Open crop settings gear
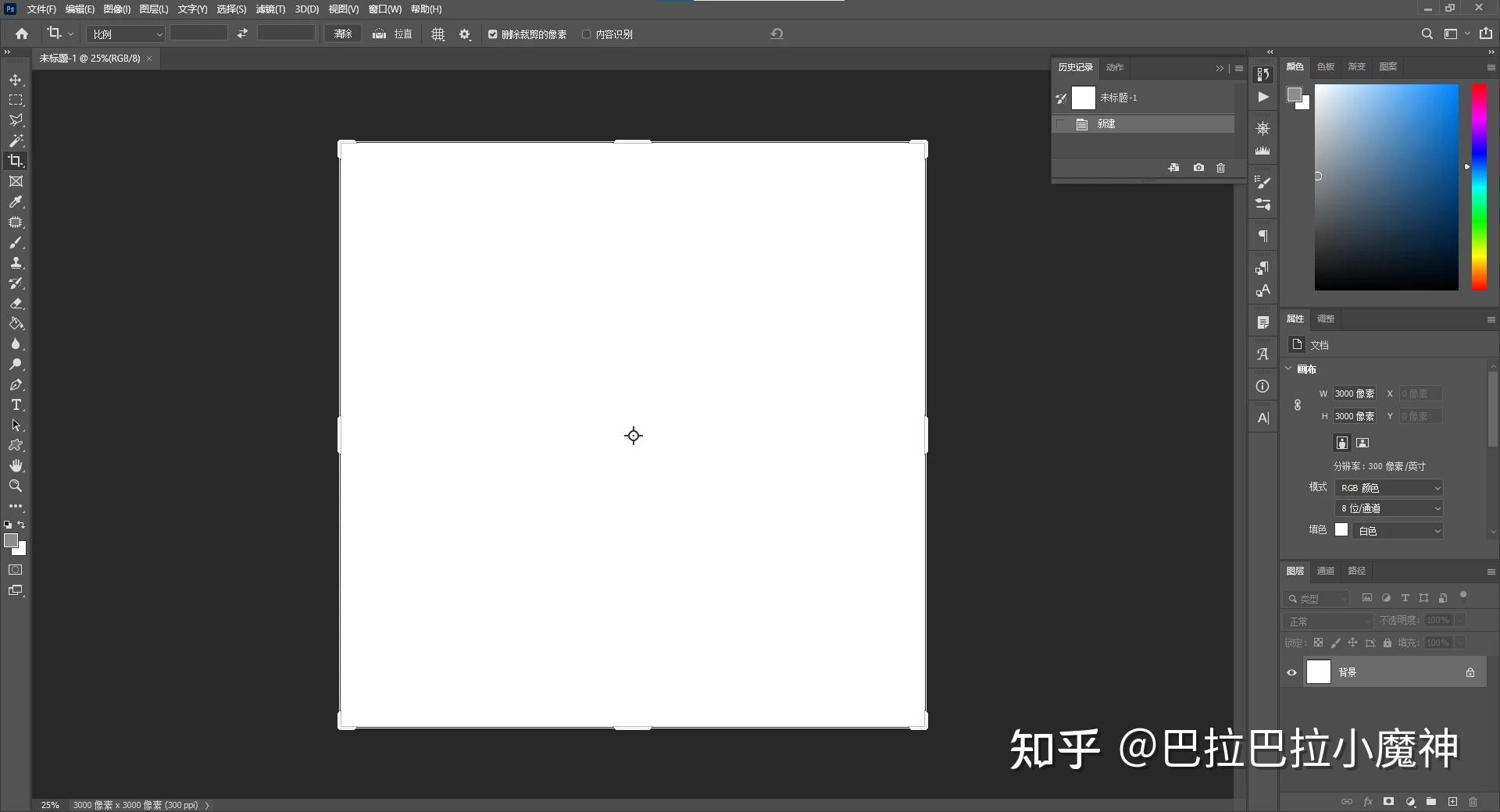This screenshot has width=1500, height=812. coord(465,34)
